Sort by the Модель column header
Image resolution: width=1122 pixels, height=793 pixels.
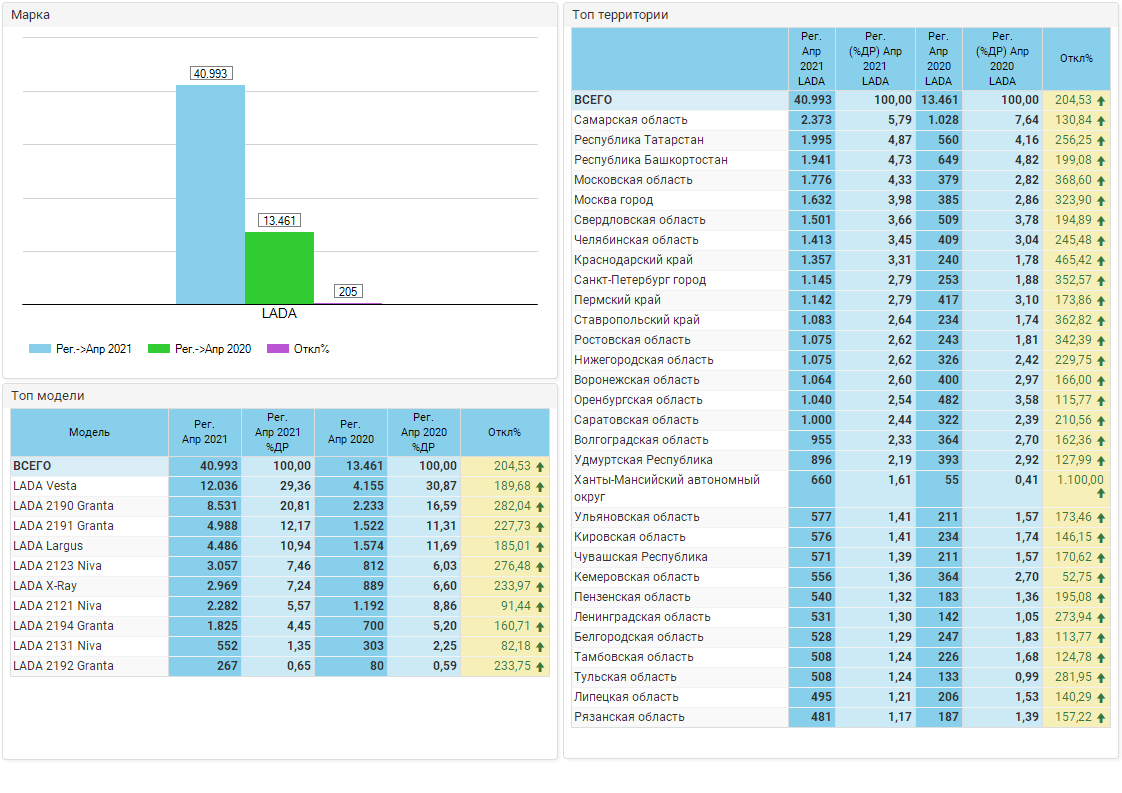click(x=89, y=432)
